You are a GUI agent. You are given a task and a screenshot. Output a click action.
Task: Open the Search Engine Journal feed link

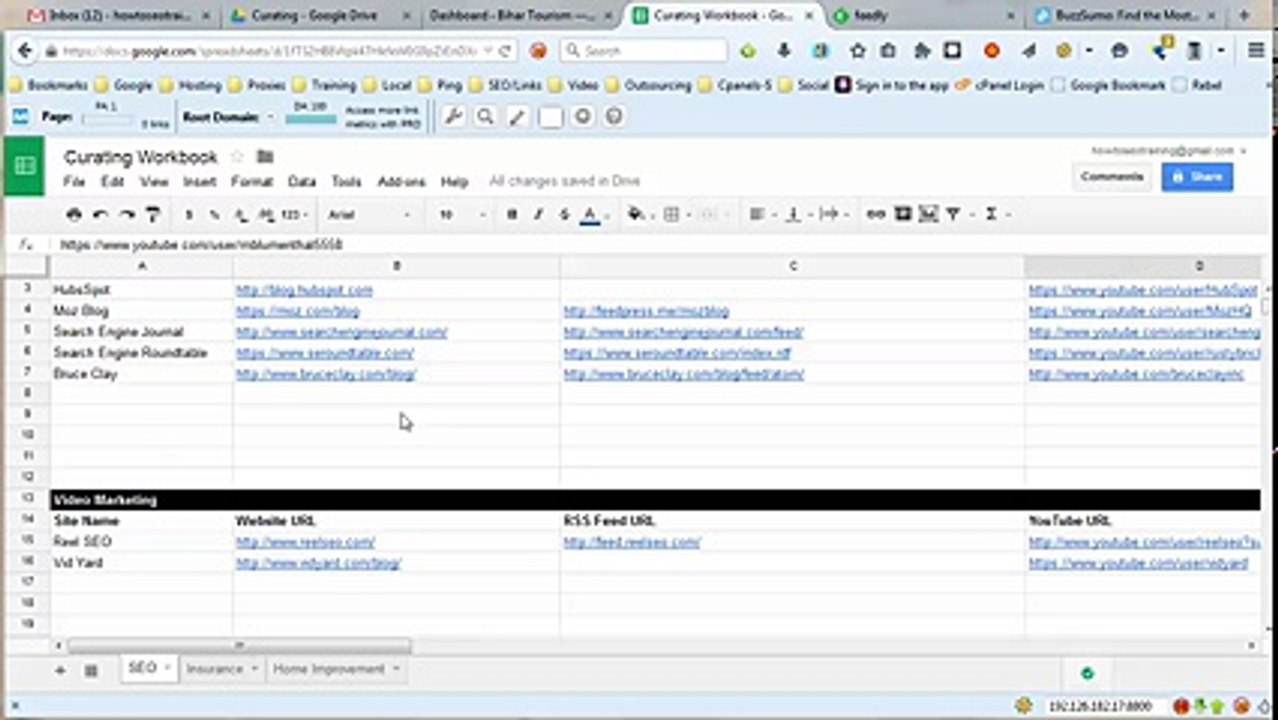(683, 332)
